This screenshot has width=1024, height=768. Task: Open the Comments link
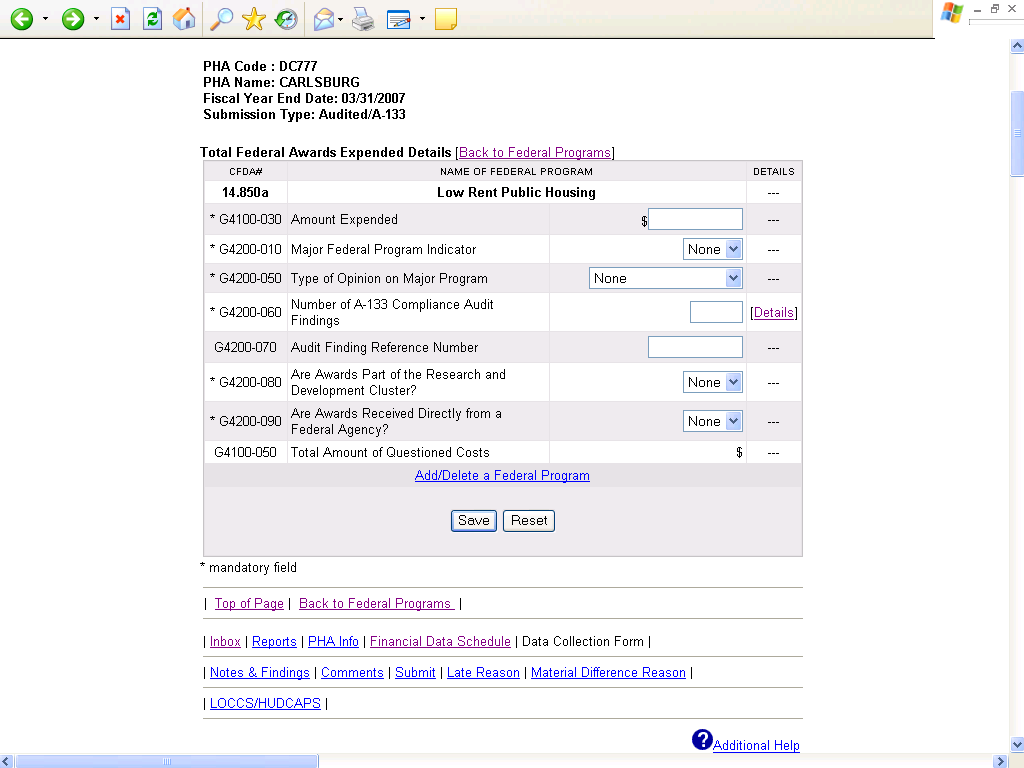tap(352, 672)
